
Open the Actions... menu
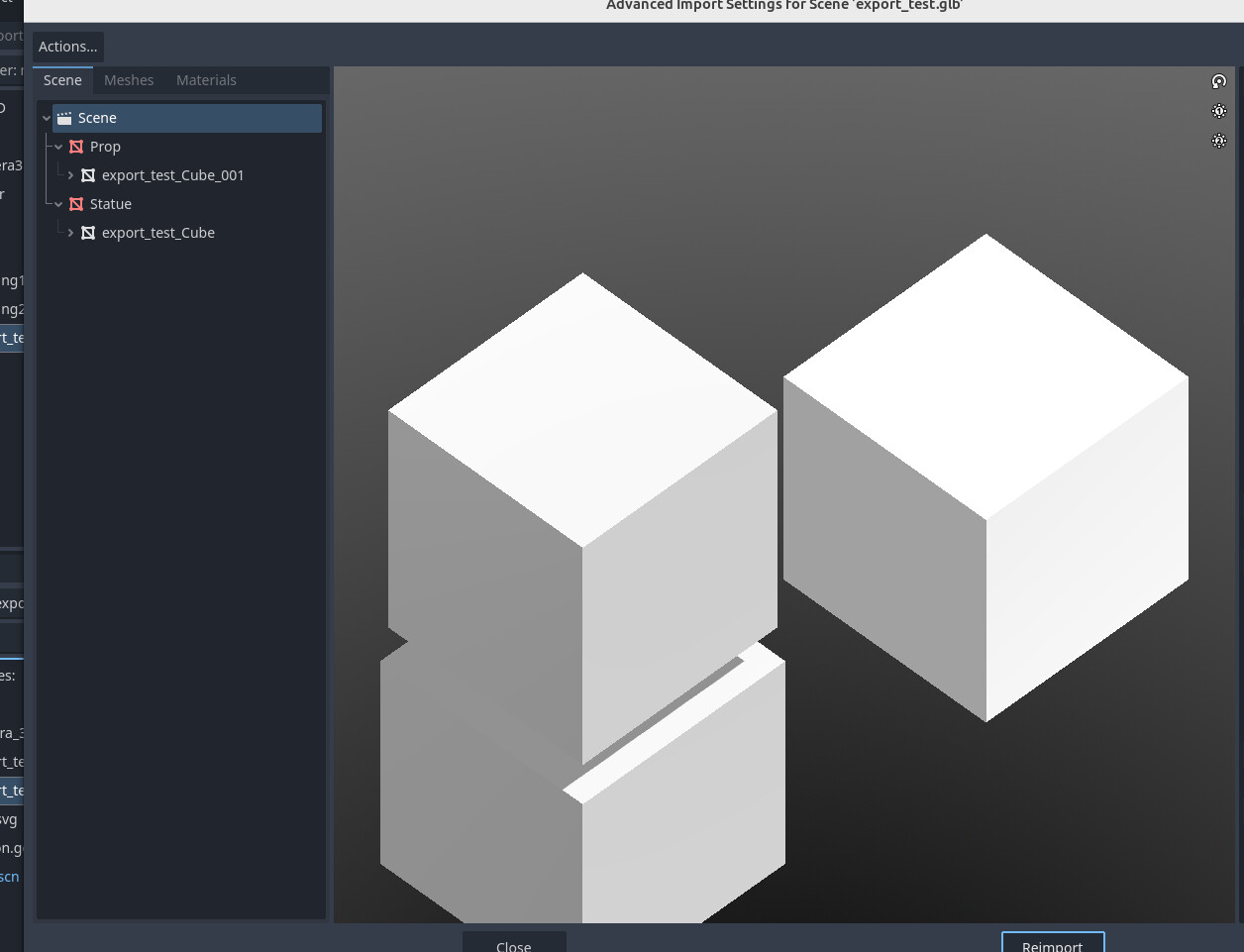[68, 47]
